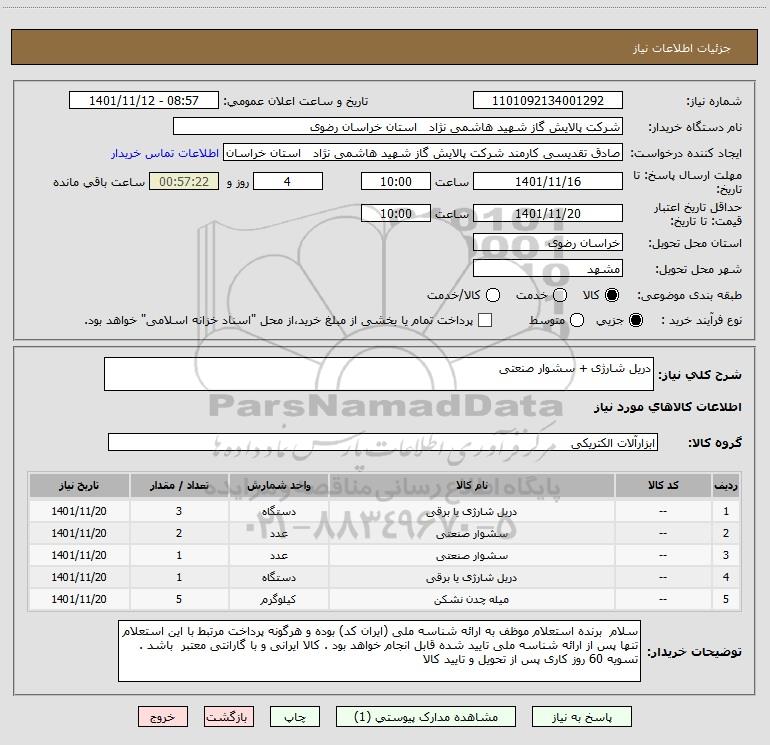Click row 2 item name سشوار صنعتی

471,533
